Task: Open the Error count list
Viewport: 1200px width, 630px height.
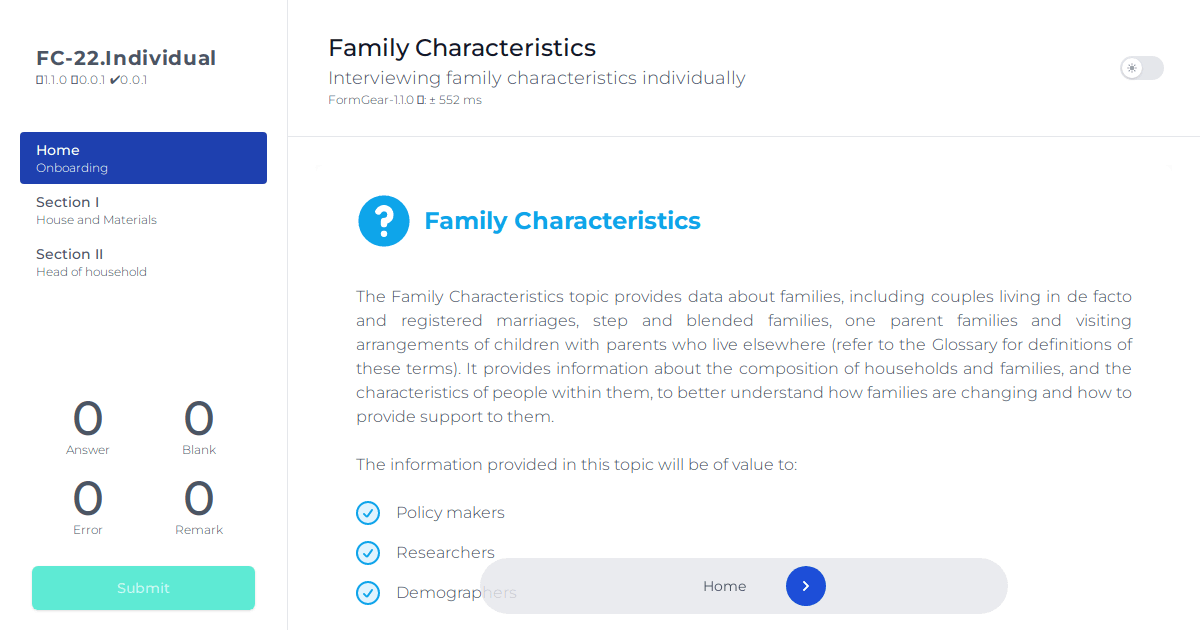Action: pyautogui.click(x=88, y=507)
